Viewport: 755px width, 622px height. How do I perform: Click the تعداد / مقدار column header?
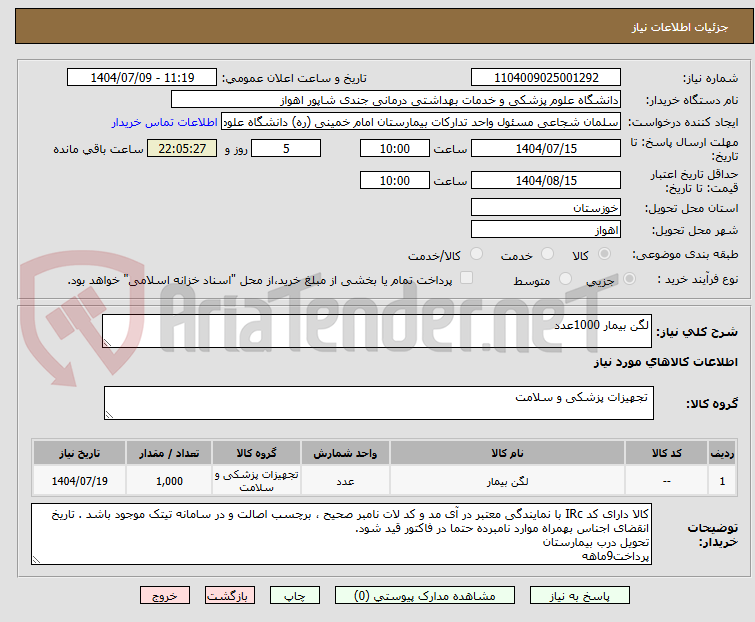169,453
